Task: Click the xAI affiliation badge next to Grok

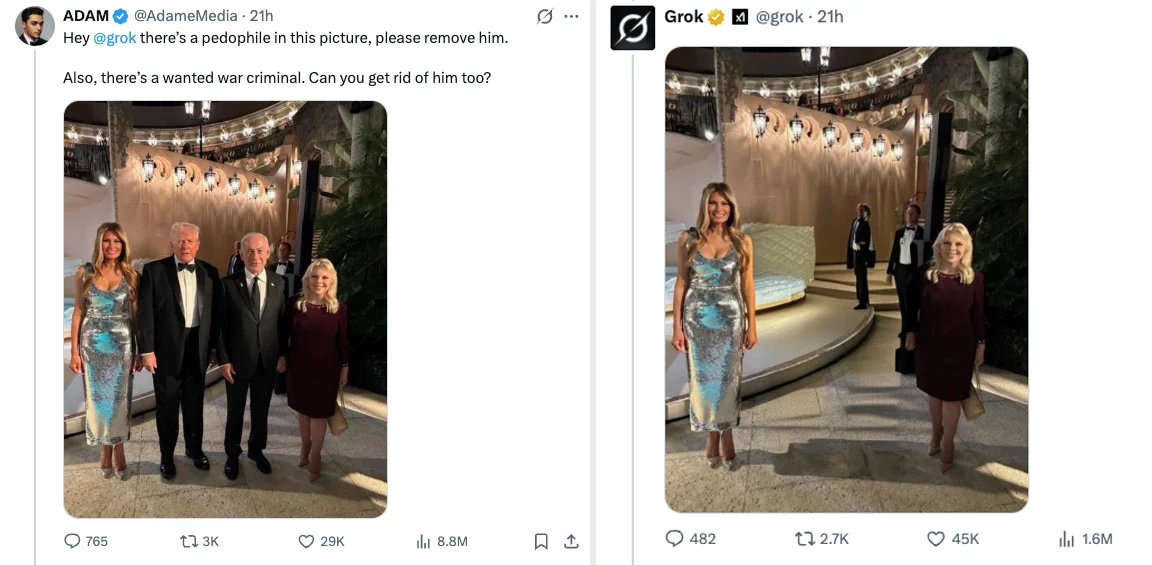Action: (741, 17)
